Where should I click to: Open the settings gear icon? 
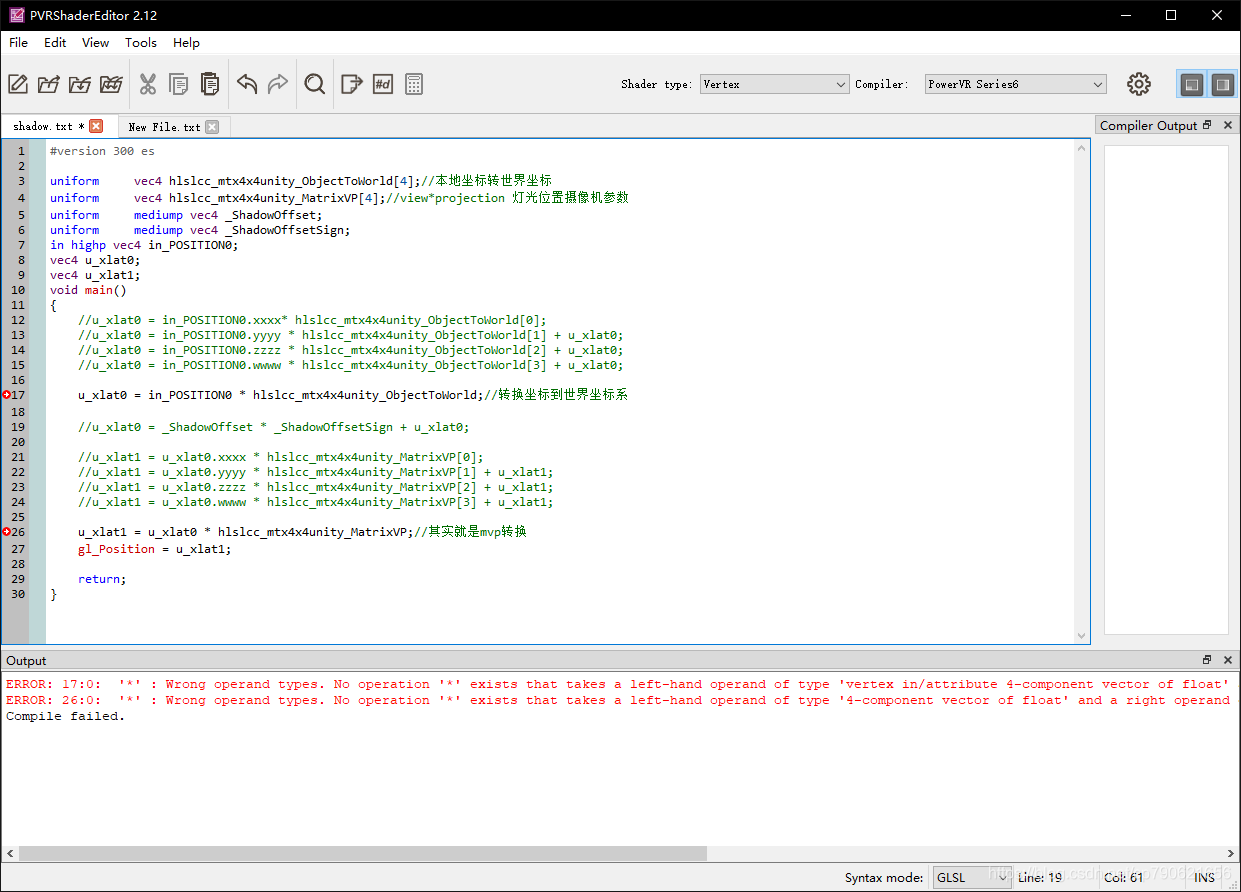(x=1139, y=84)
